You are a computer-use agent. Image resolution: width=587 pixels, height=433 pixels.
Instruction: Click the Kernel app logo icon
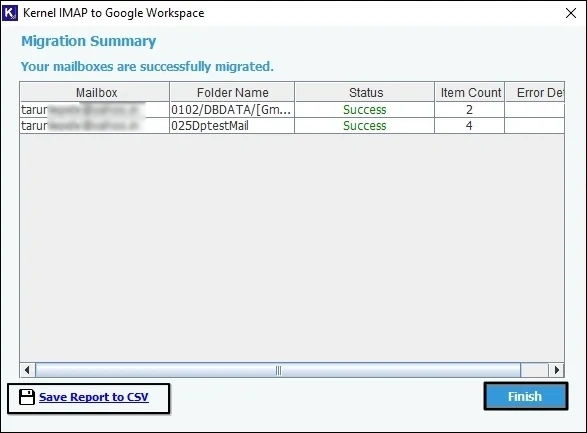(10, 13)
